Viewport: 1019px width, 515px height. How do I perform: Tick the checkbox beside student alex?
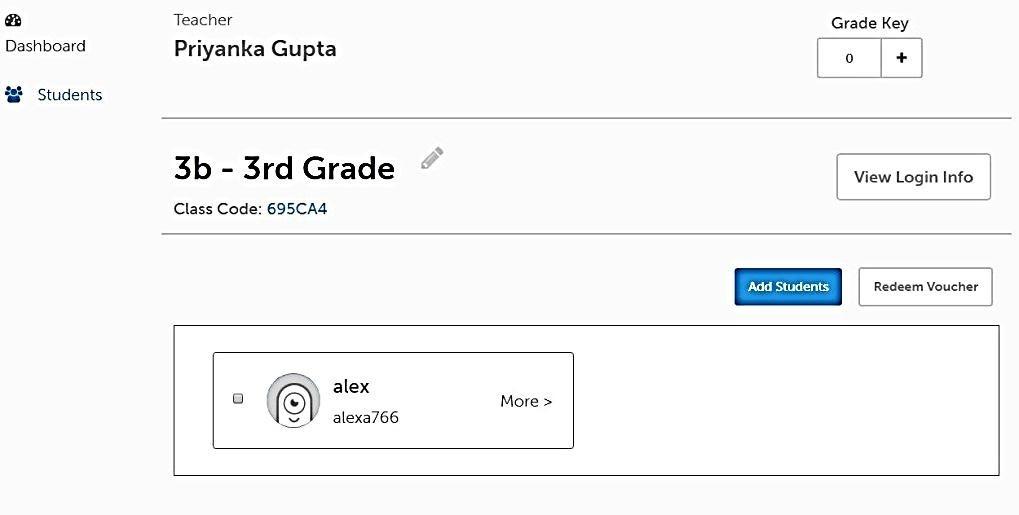pyautogui.click(x=238, y=398)
